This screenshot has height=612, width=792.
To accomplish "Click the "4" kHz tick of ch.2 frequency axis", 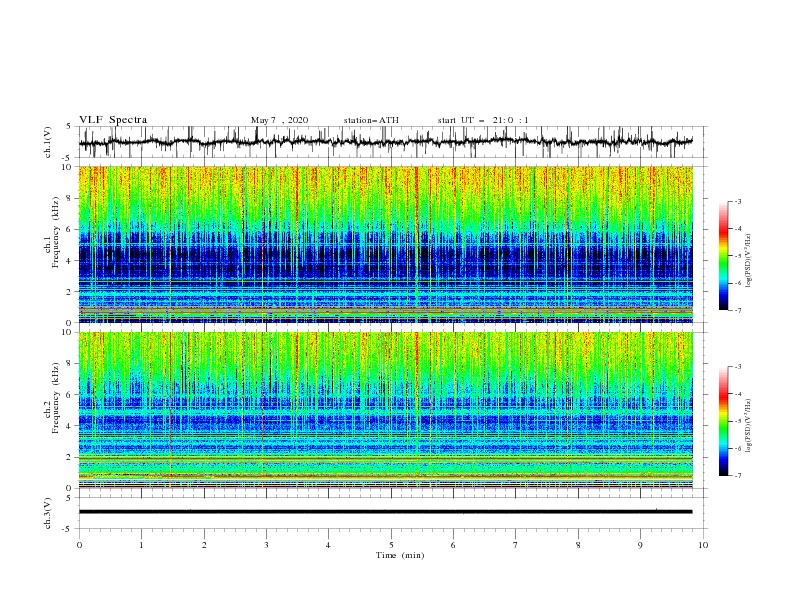I will tap(69, 426).
